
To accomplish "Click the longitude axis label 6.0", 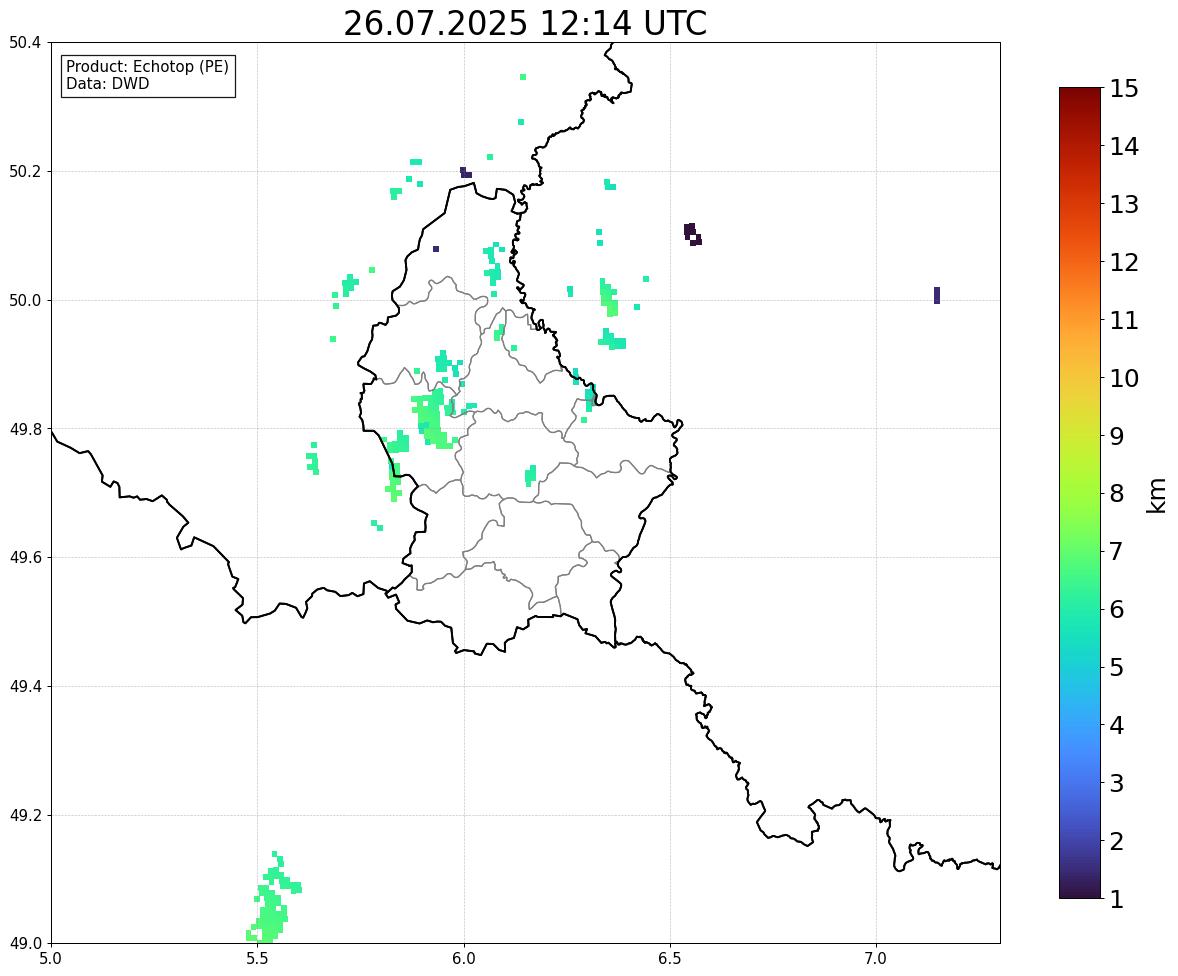I will coord(464,959).
